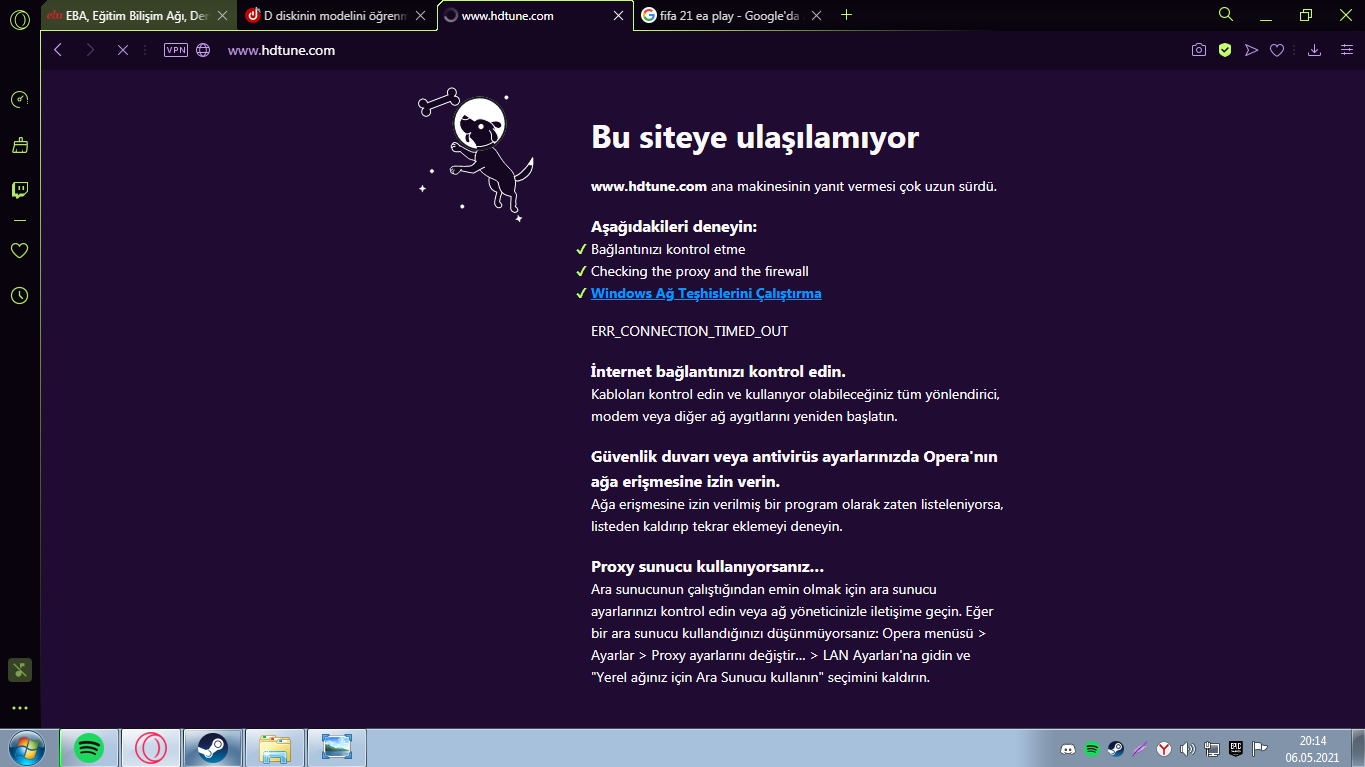Take a snapshot with the camera icon
The image size is (1365, 767).
click(1198, 50)
